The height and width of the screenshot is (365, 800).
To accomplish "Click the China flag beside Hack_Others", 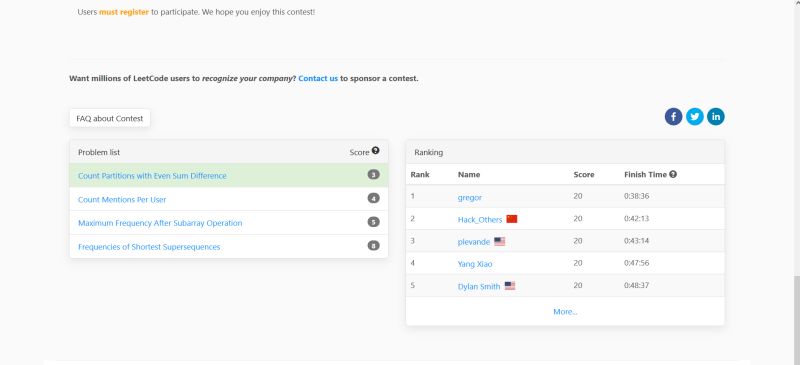I will (512, 219).
